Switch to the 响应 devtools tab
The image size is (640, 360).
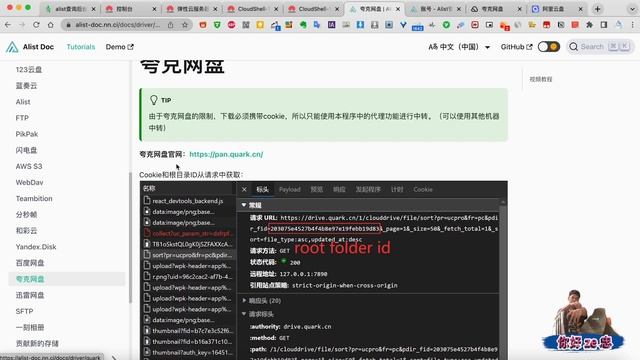[x=339, y=189]
